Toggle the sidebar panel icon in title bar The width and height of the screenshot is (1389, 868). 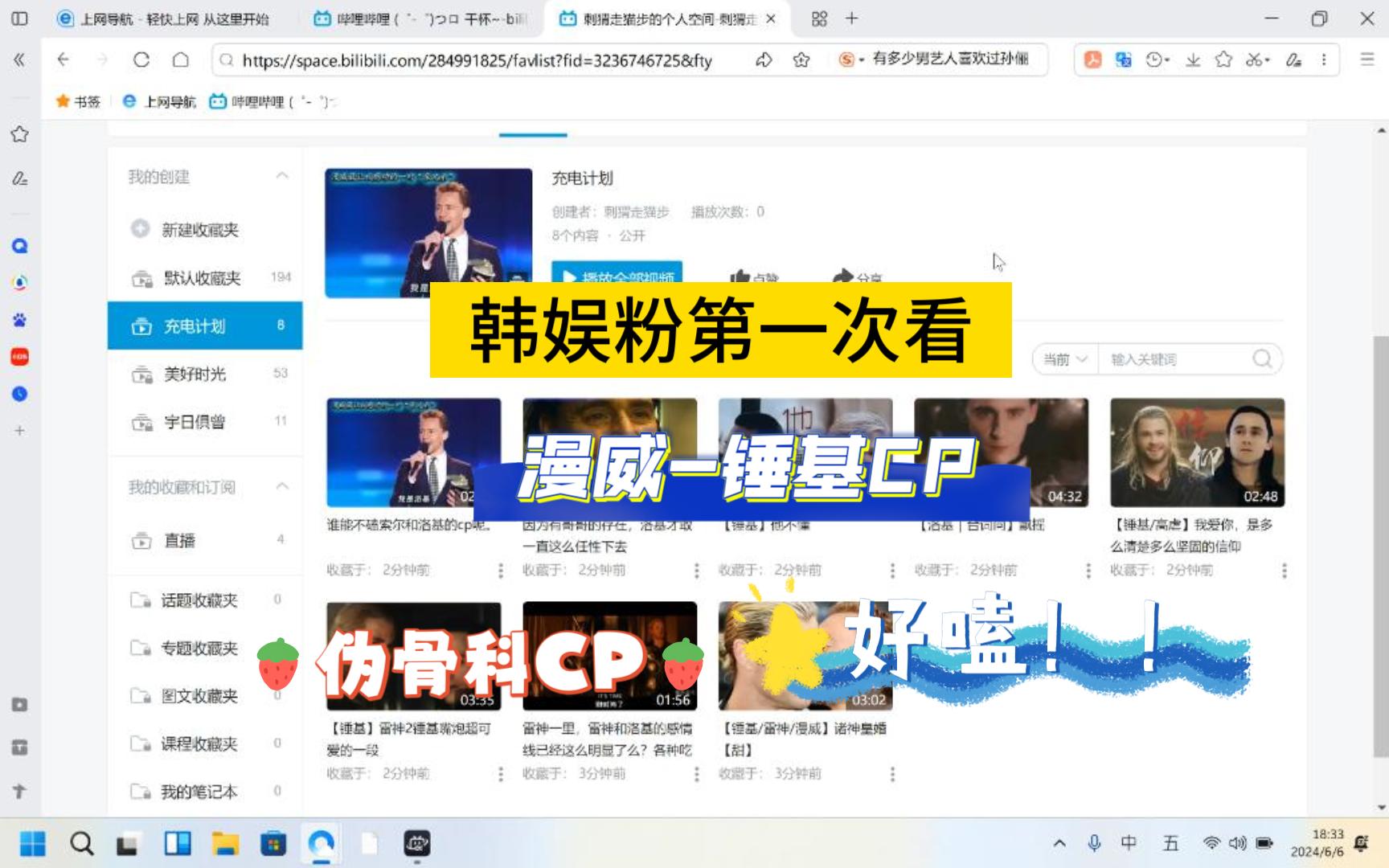pos(20,18)
